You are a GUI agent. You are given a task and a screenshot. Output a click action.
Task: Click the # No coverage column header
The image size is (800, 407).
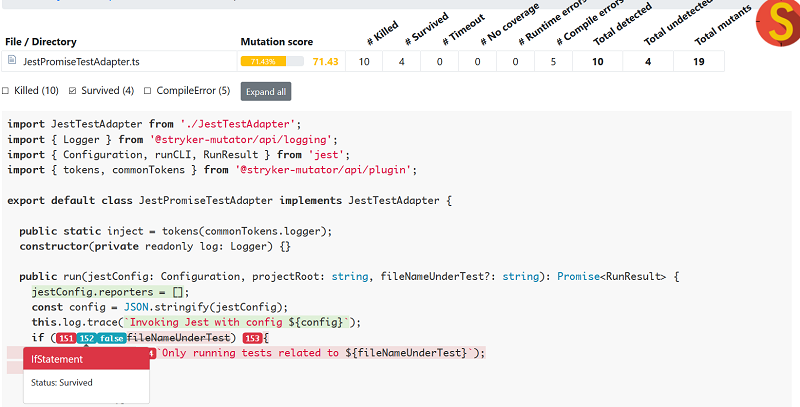[510, 24]
